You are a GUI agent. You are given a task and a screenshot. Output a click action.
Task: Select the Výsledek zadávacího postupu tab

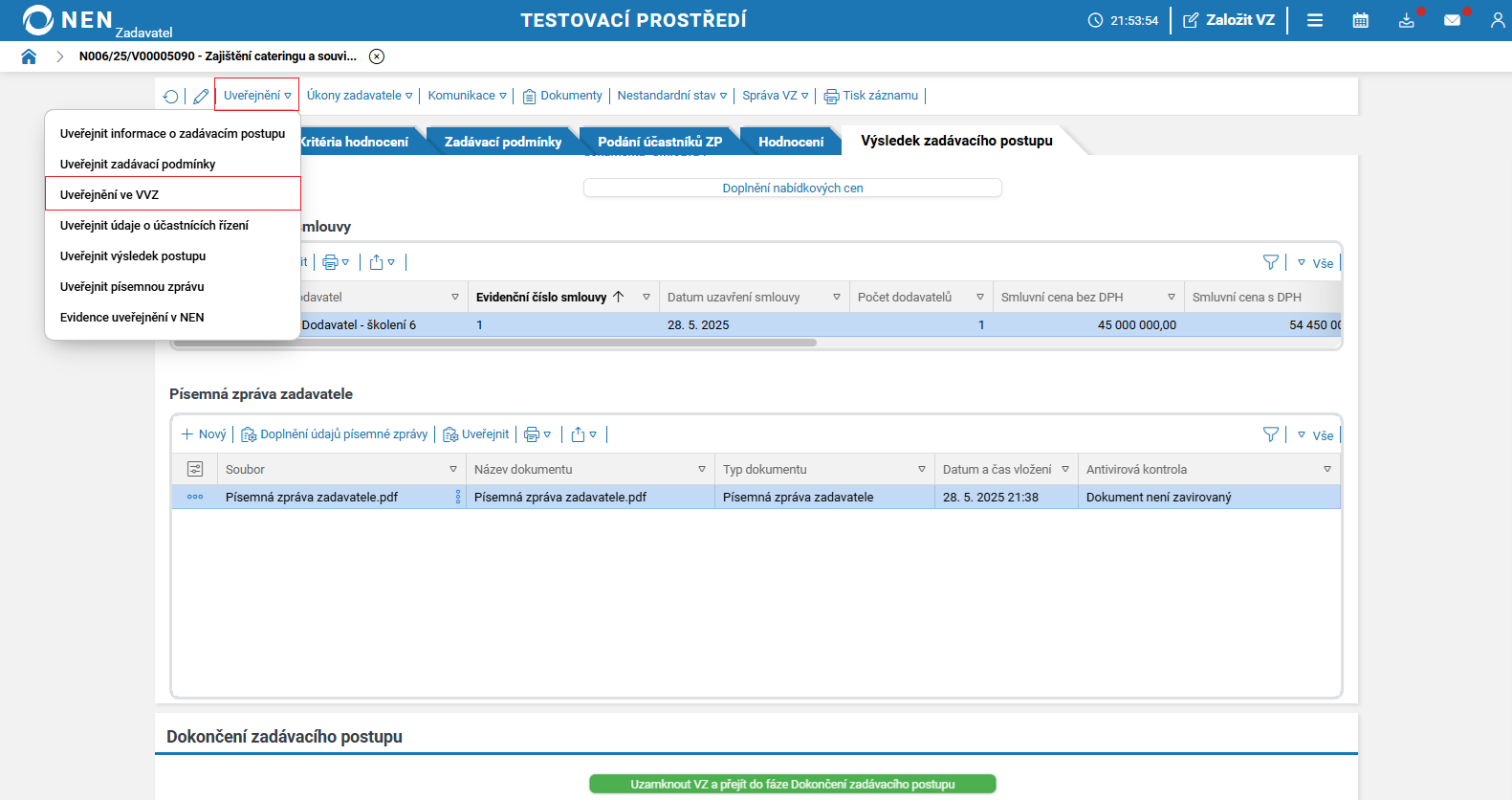(x=956, y=141)
